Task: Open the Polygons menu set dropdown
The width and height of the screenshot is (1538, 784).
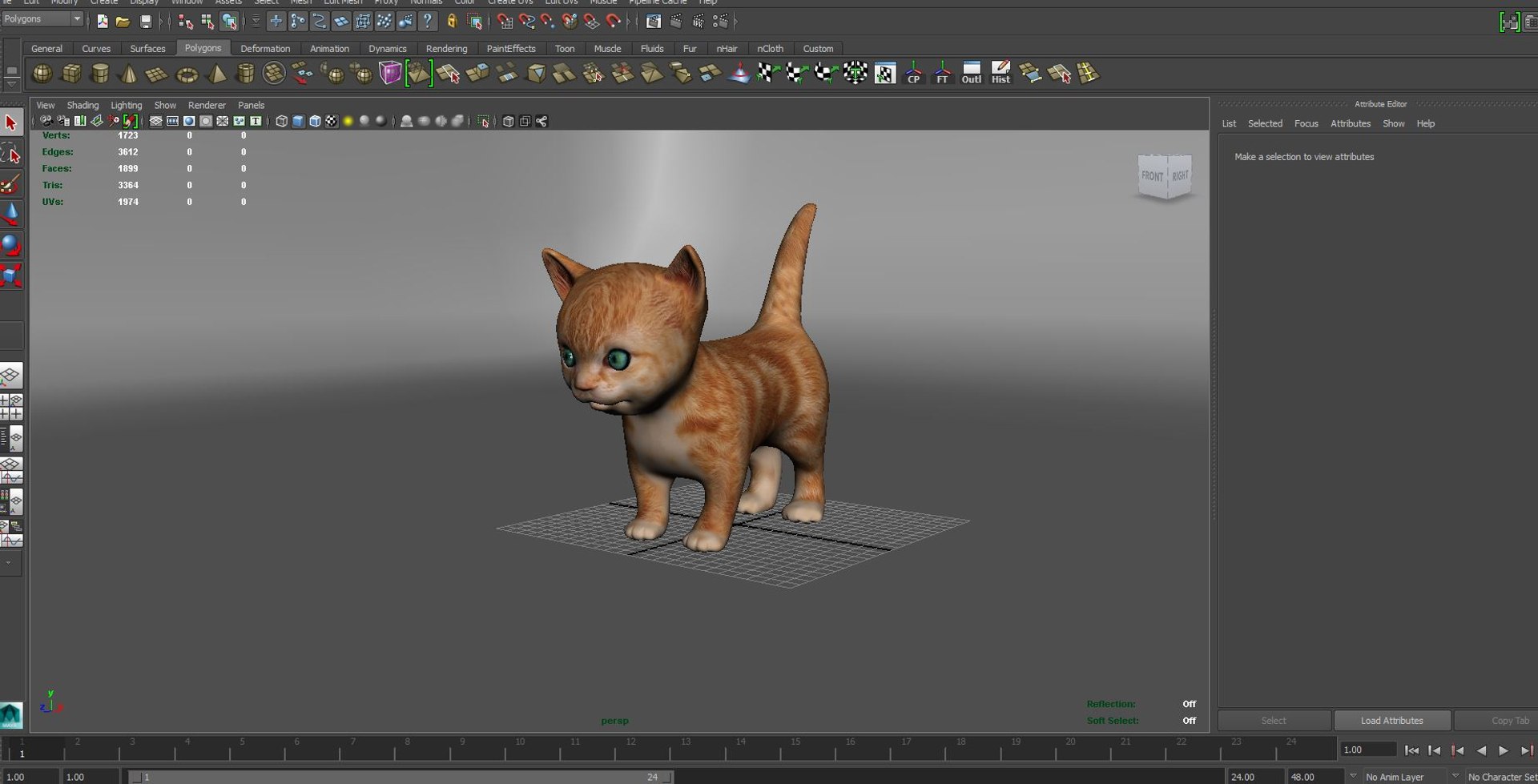Action: click(42, 19)
